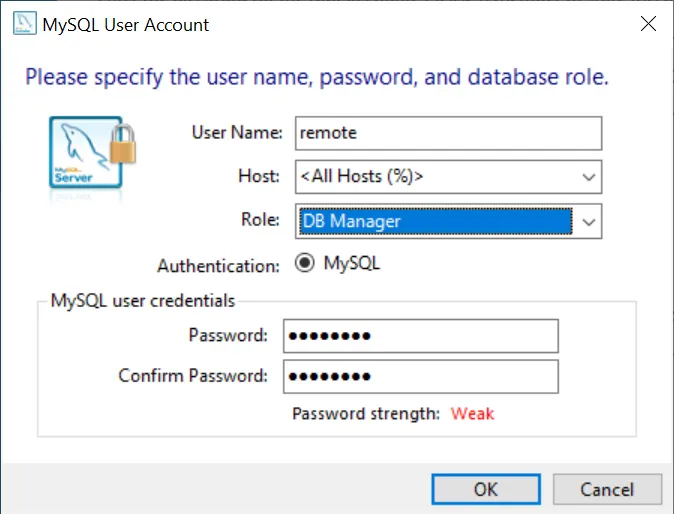Viewport: 674px width, 514px height.
Task: Click into the Password input field
Action: click(x=420, y=336)
